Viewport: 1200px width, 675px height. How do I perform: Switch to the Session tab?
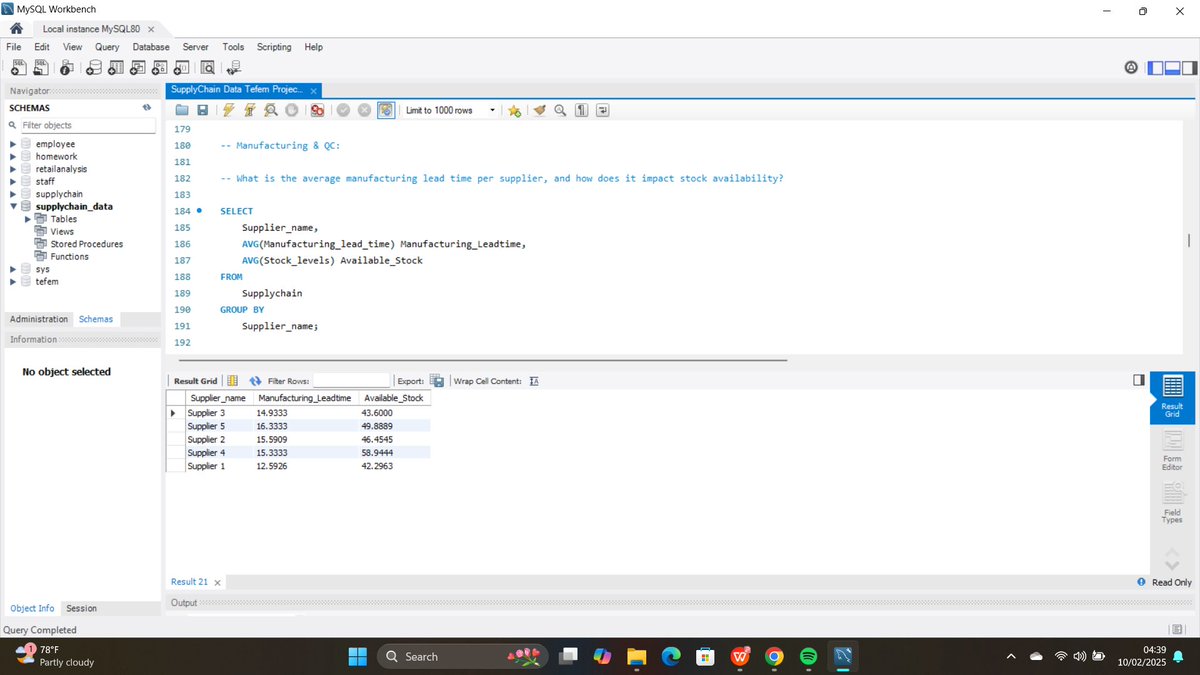point(81,608)
